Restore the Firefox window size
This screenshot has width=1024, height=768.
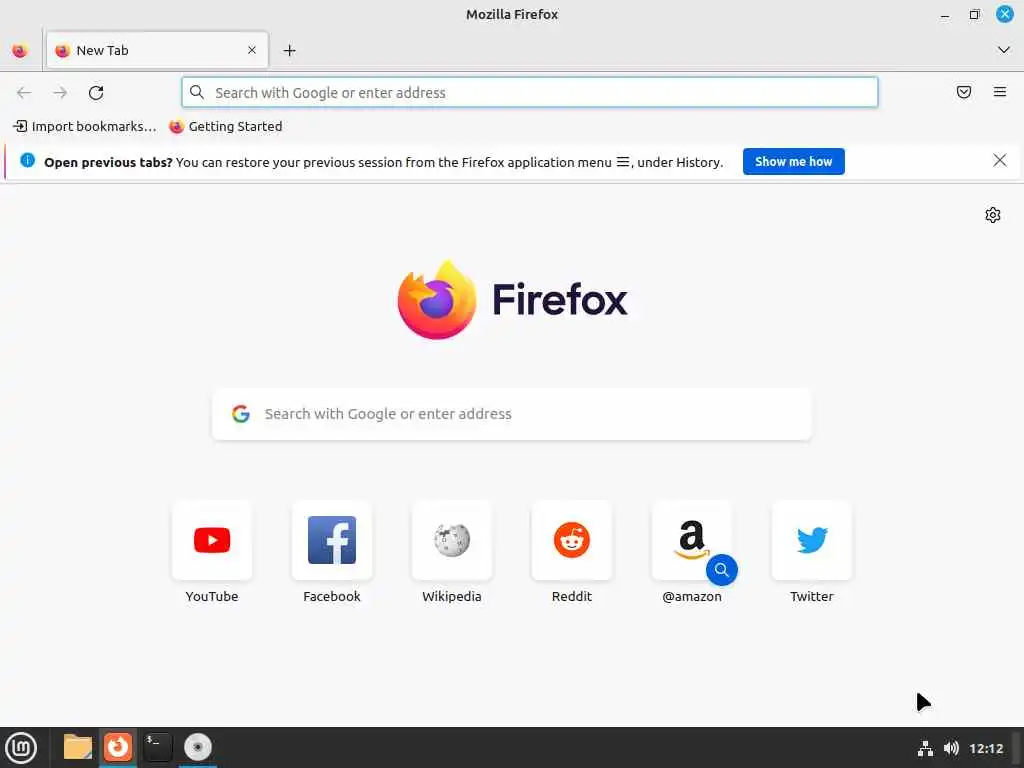pos(974,14)
